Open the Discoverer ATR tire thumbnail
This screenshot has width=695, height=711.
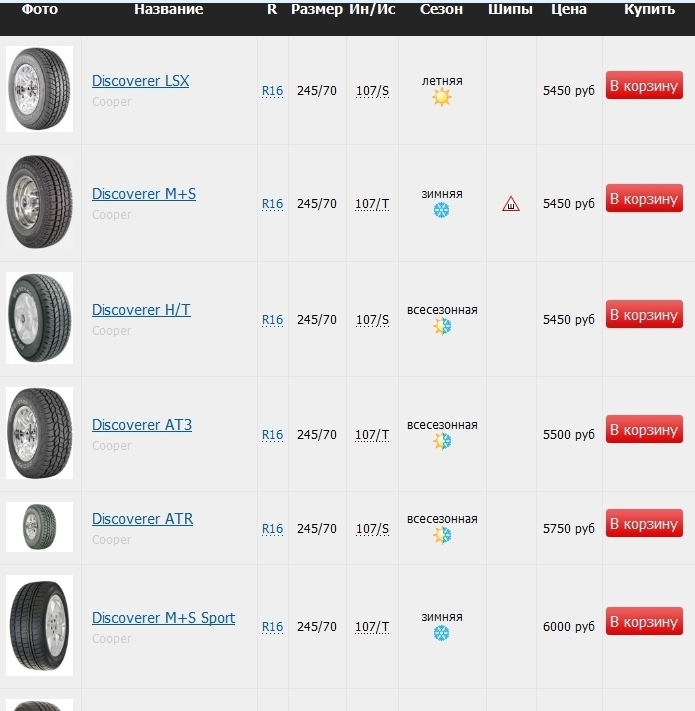pyautogui.click(x=39, y=527)
